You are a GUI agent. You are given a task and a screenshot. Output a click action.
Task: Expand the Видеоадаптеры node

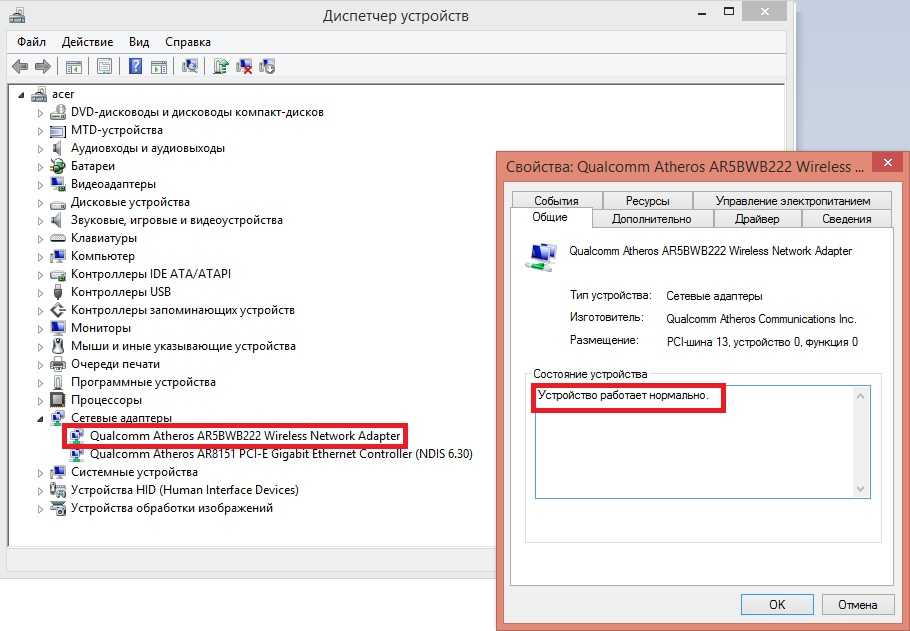[40, 185]
